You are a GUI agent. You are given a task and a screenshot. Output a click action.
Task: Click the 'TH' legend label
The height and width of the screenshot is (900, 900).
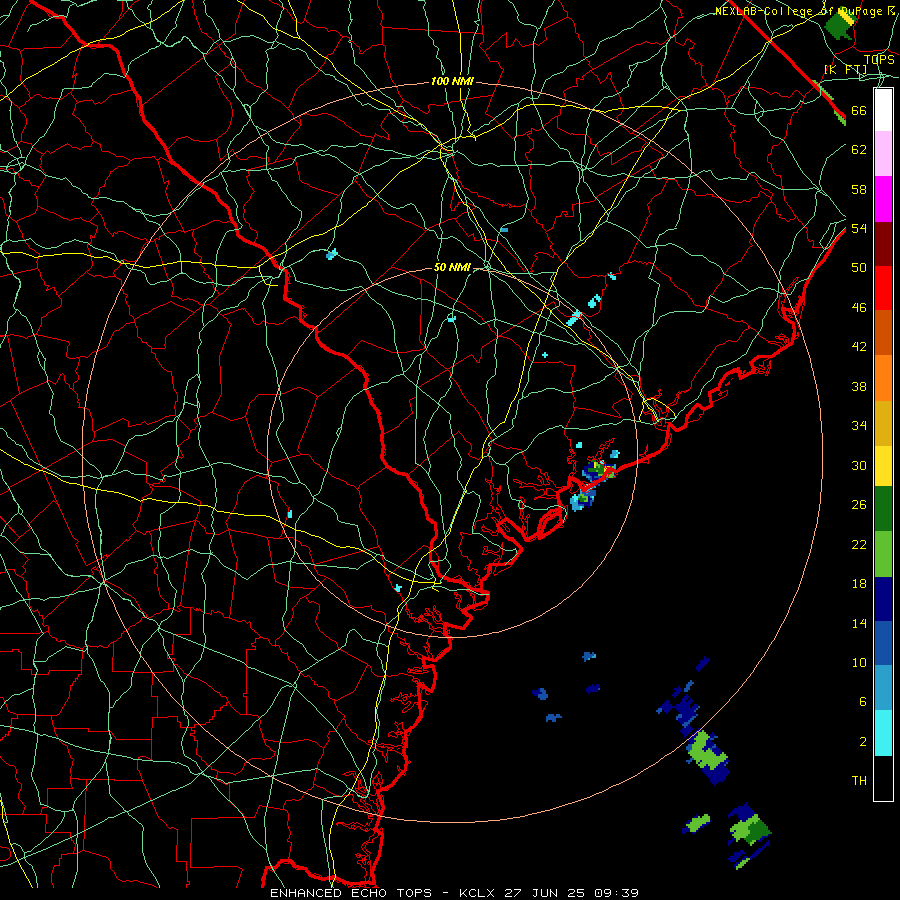tap(859, 781)
